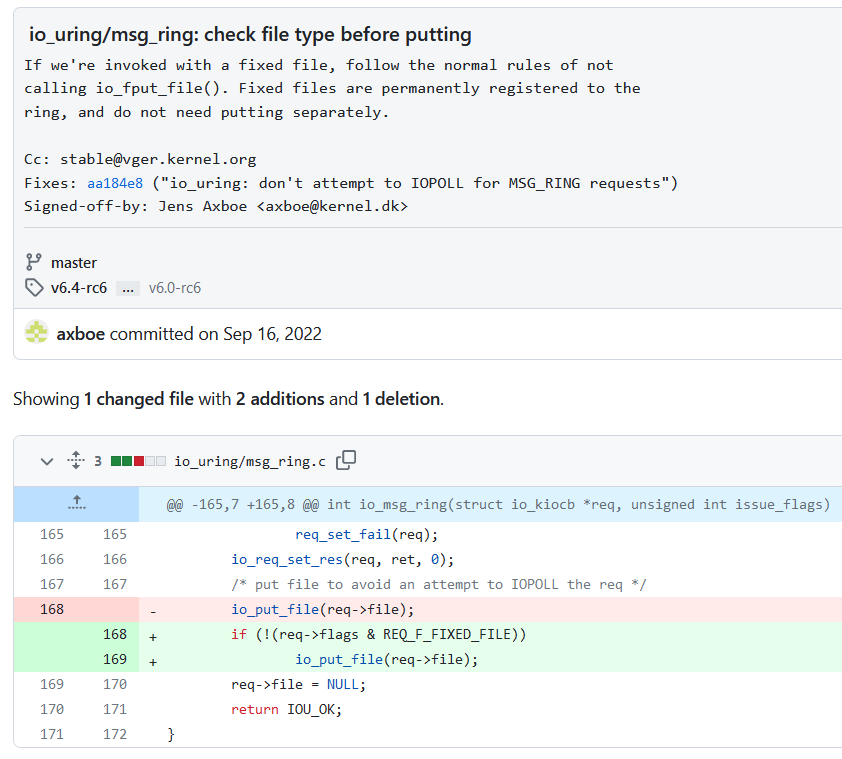Image resolution: width=842 pixels, height=759 pixels.
Task: Open the master branch link
Action: [x=74, y=263]
